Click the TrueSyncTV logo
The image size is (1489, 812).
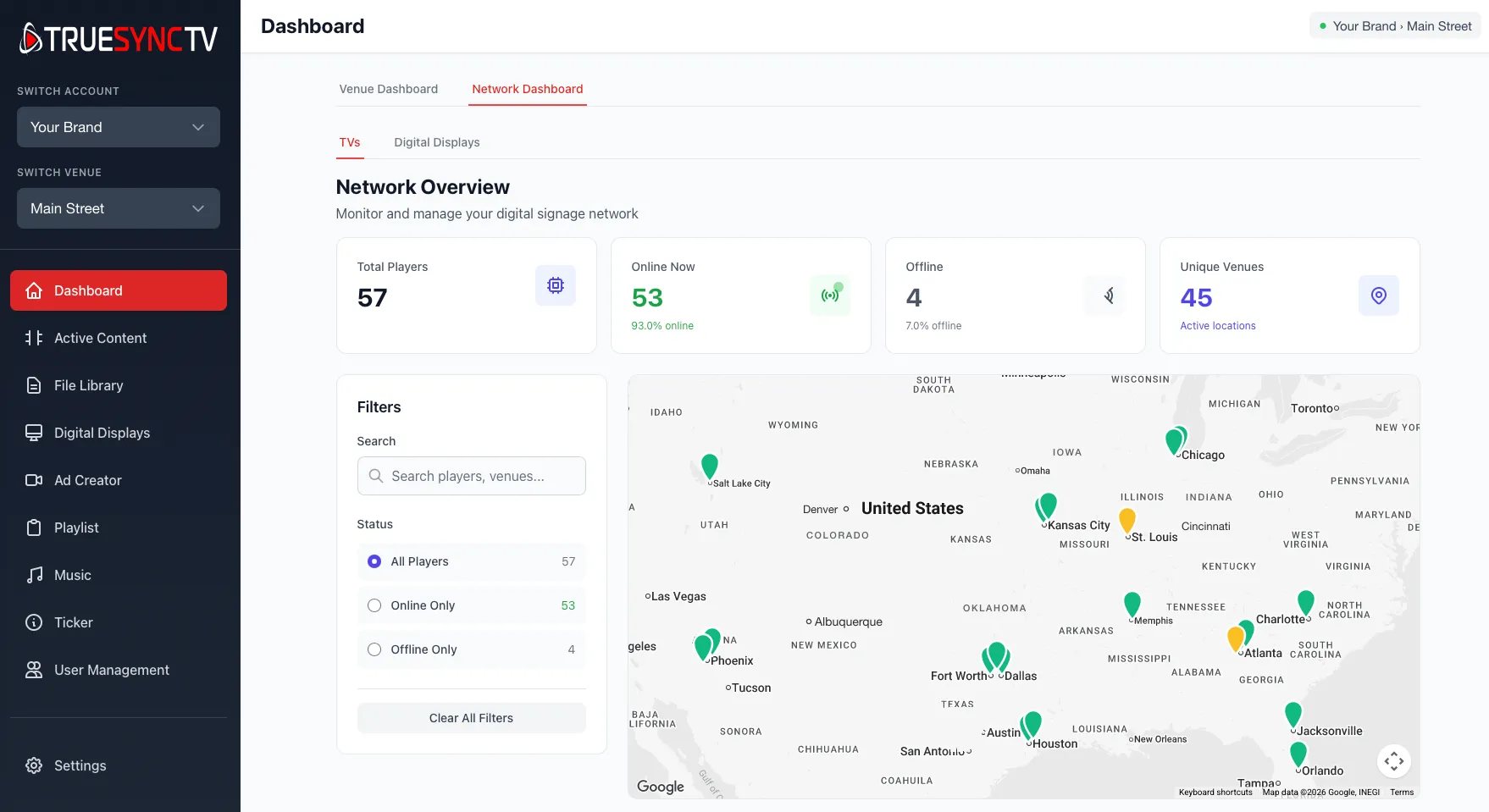[x=119, y=39]
